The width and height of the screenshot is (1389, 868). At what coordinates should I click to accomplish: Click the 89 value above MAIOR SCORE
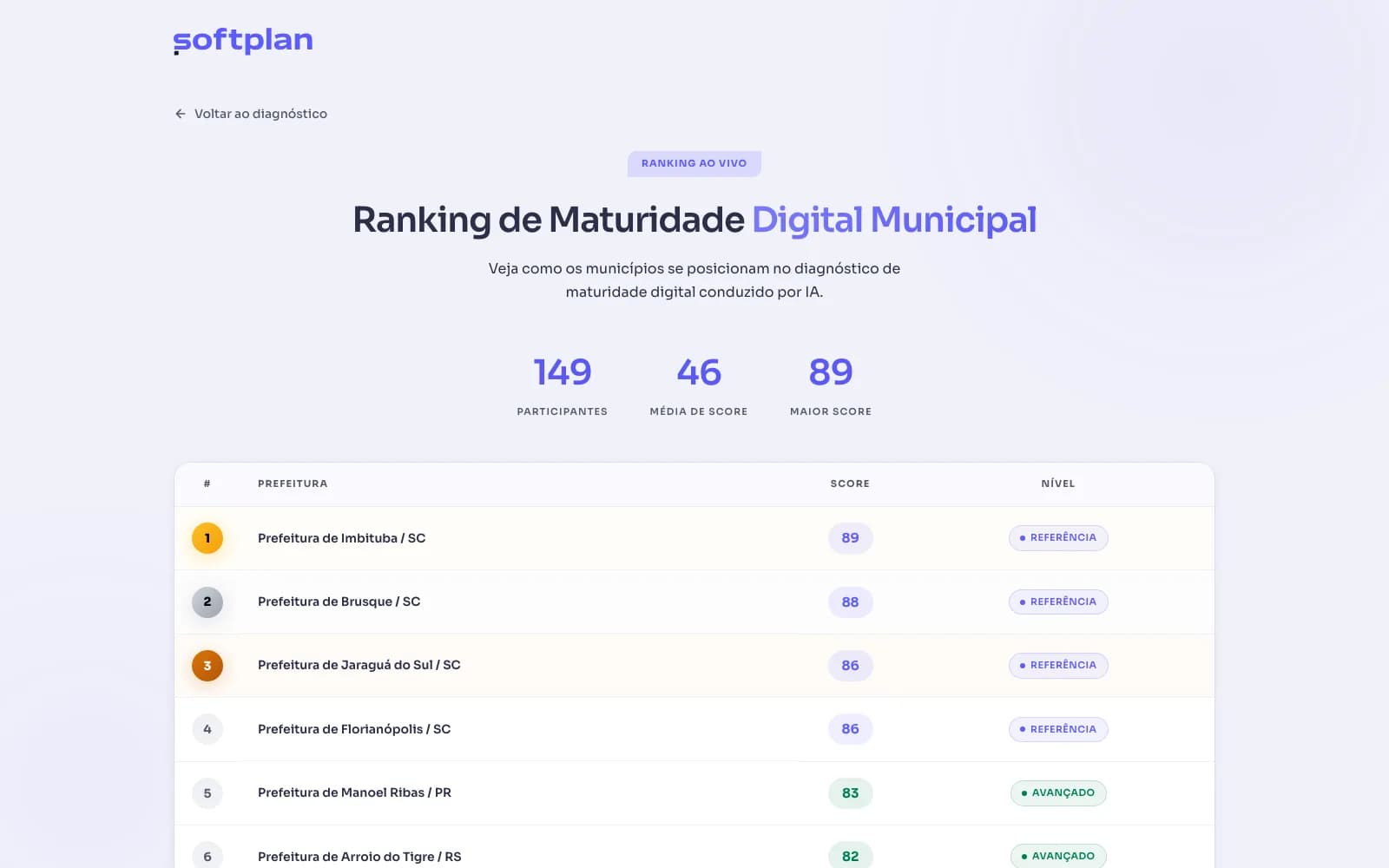click(831, 372)
